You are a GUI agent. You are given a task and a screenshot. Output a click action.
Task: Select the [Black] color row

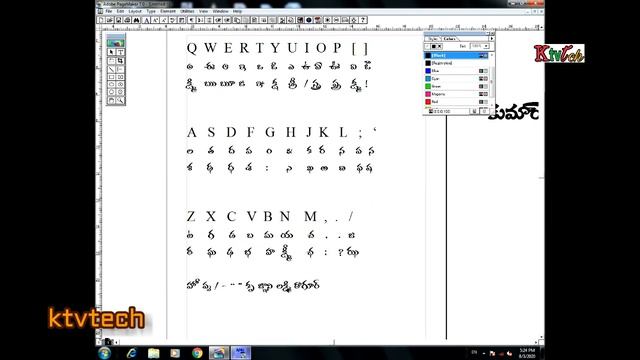(456, 55)
